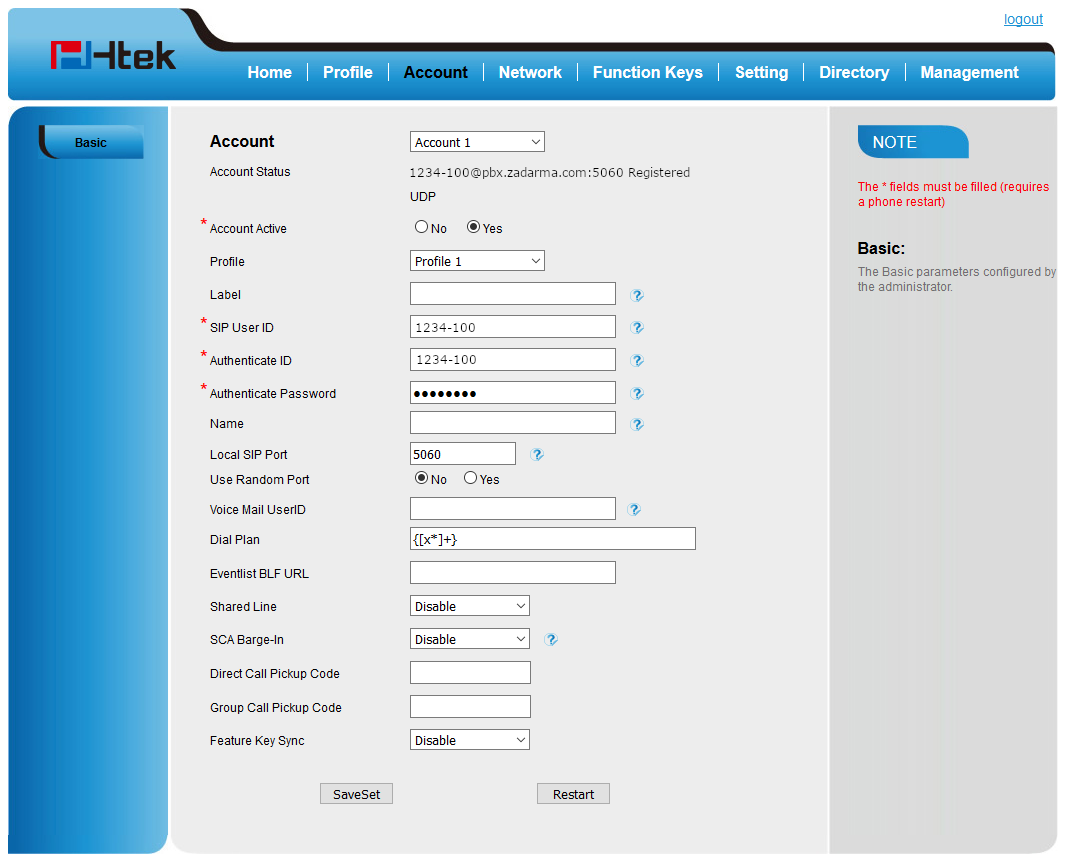1066x864 pixels.
Task: Open the Account 1 dropdown
Action: [x=477, y=142]
